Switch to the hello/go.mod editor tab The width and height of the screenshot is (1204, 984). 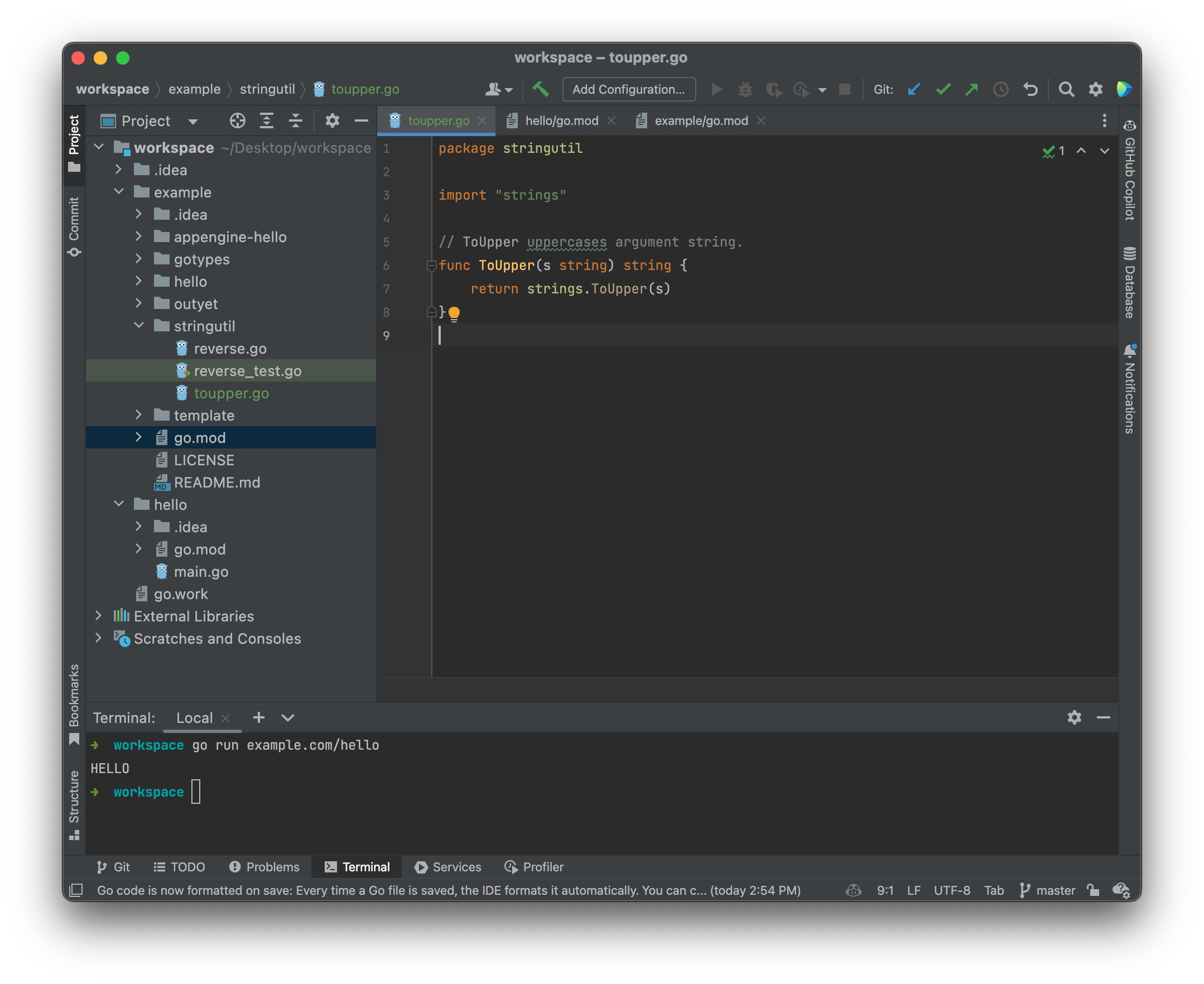561,120
